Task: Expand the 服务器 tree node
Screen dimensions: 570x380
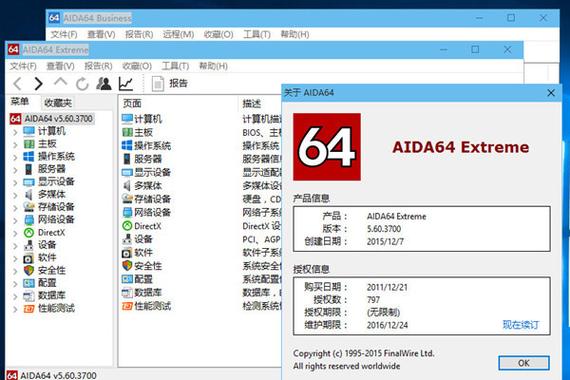Action: (15, 170)
